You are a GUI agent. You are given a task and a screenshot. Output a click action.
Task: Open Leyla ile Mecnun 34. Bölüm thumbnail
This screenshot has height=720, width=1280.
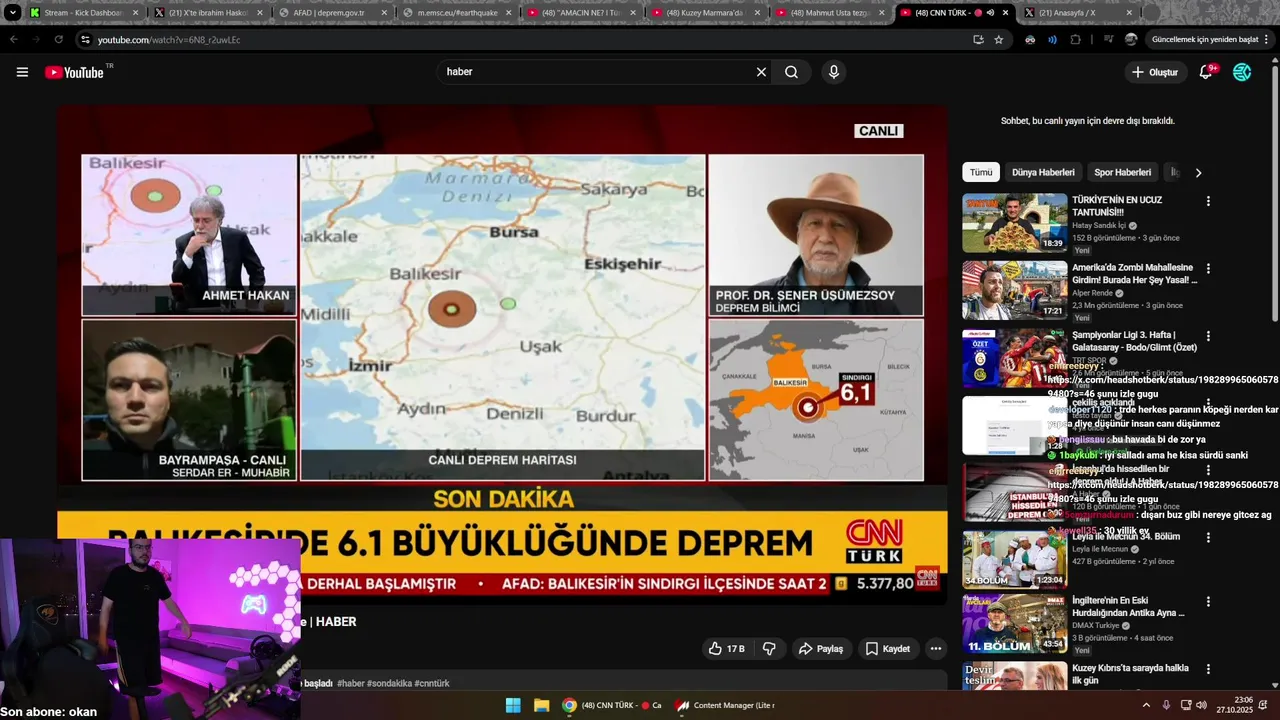[x=1014, y=558]
